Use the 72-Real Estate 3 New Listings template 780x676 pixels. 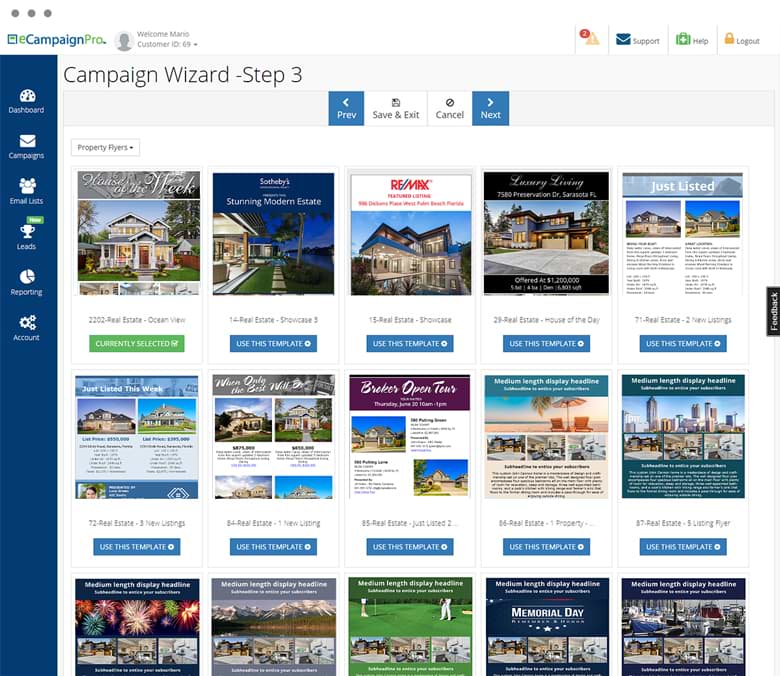click(x=137, y=547)
